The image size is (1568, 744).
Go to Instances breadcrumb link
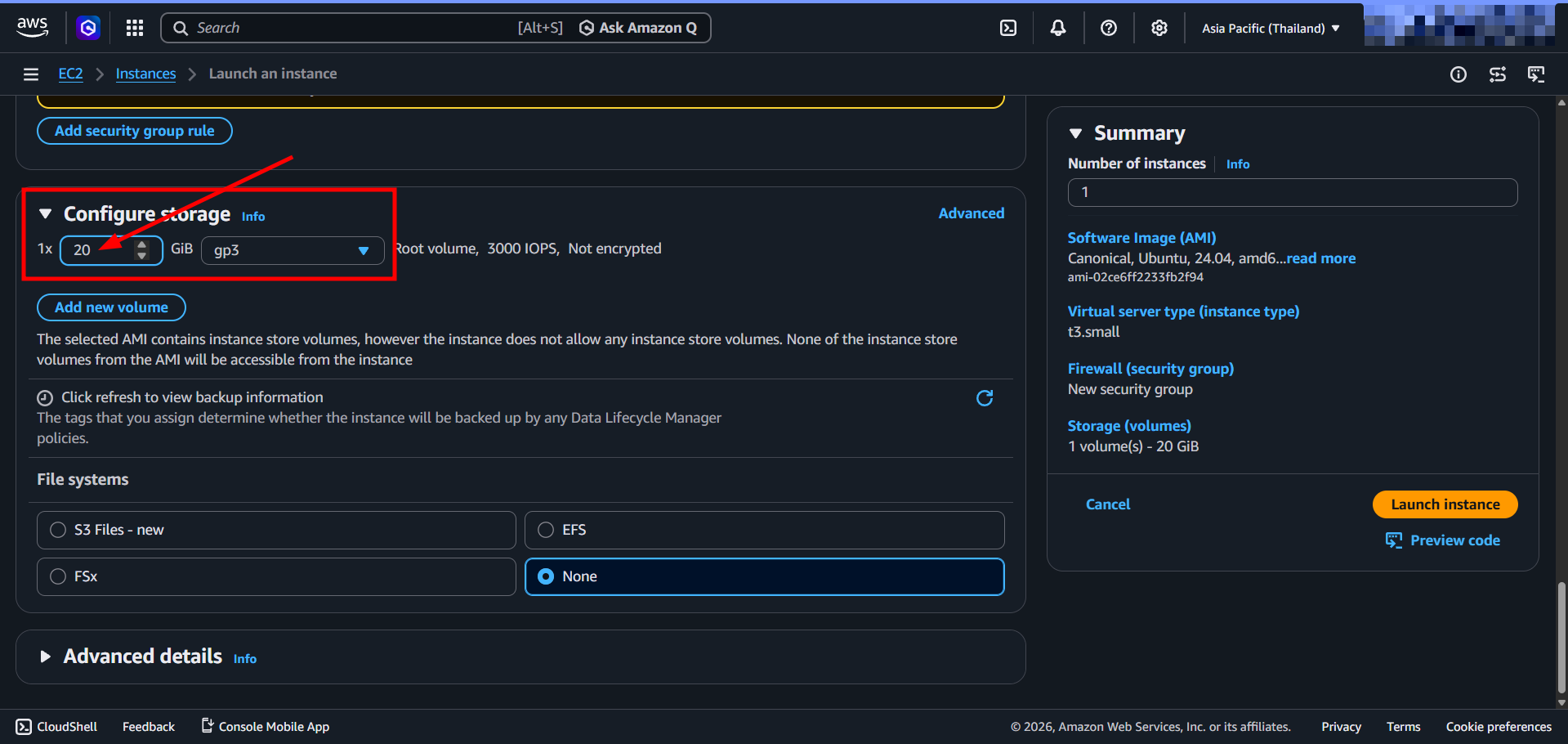[145, 74]
